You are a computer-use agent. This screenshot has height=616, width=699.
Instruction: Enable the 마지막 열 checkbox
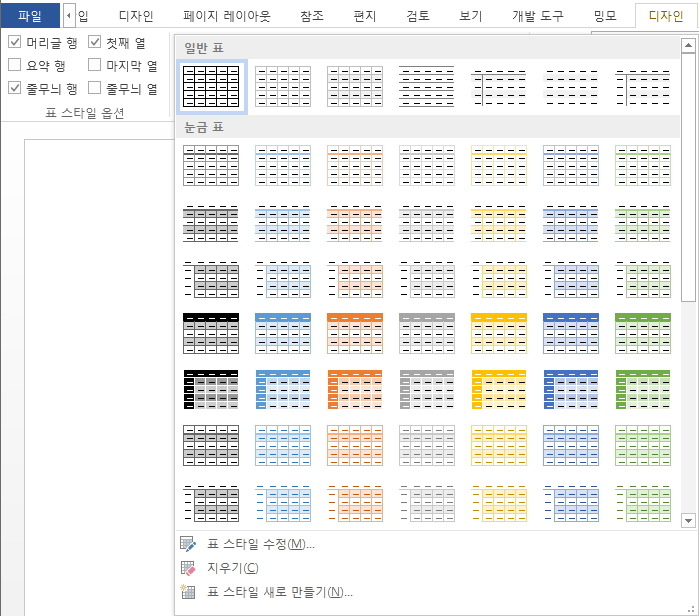(95, 65)
